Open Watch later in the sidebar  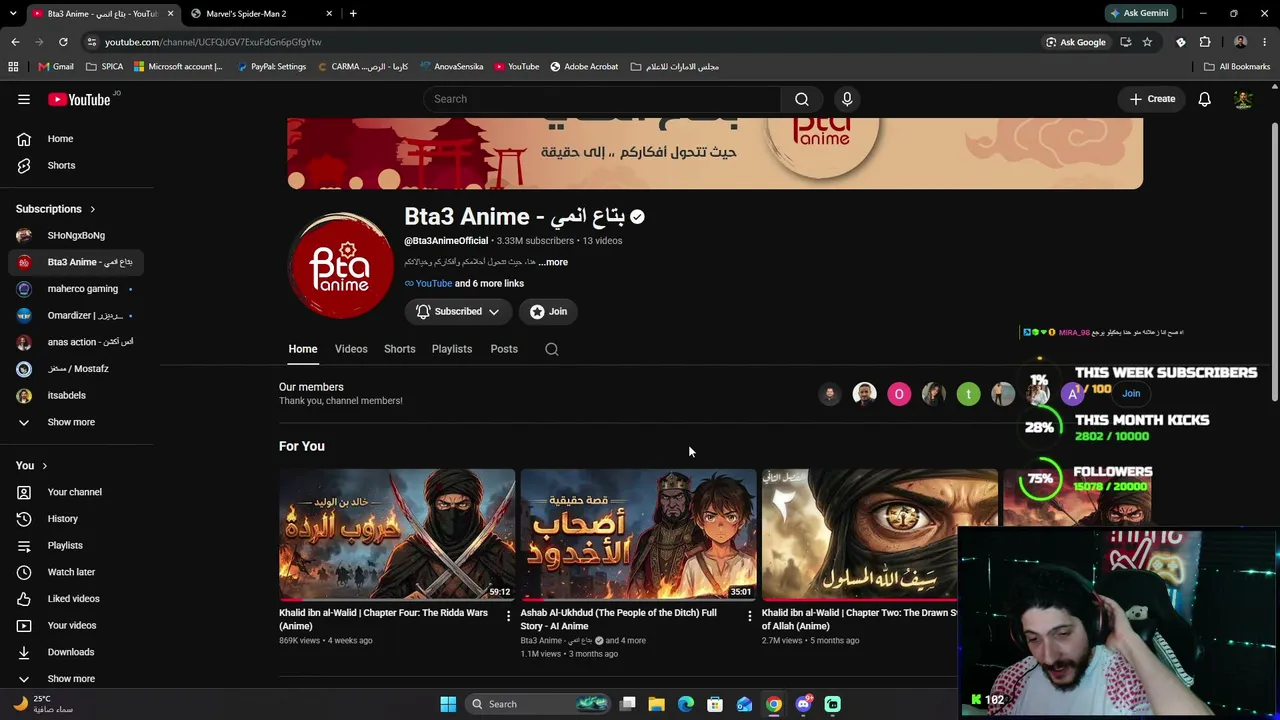pos(71,572)
